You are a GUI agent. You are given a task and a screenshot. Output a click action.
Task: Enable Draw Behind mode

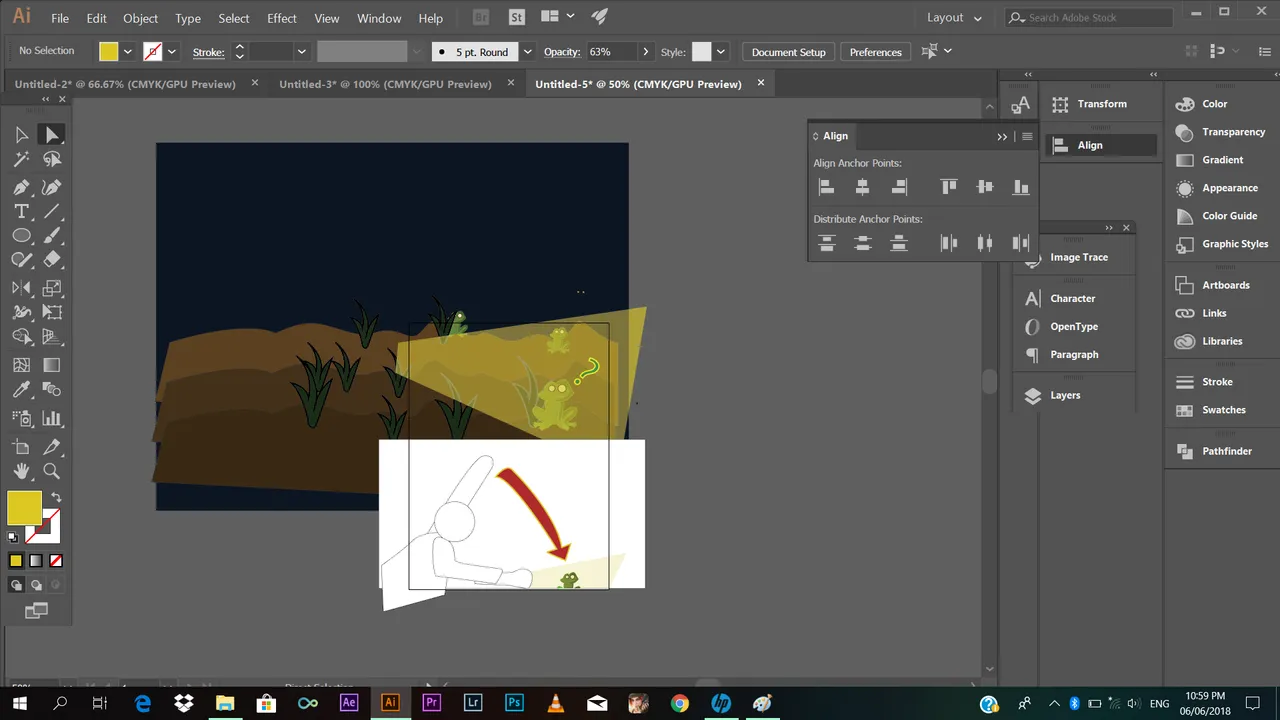[36, 585]
